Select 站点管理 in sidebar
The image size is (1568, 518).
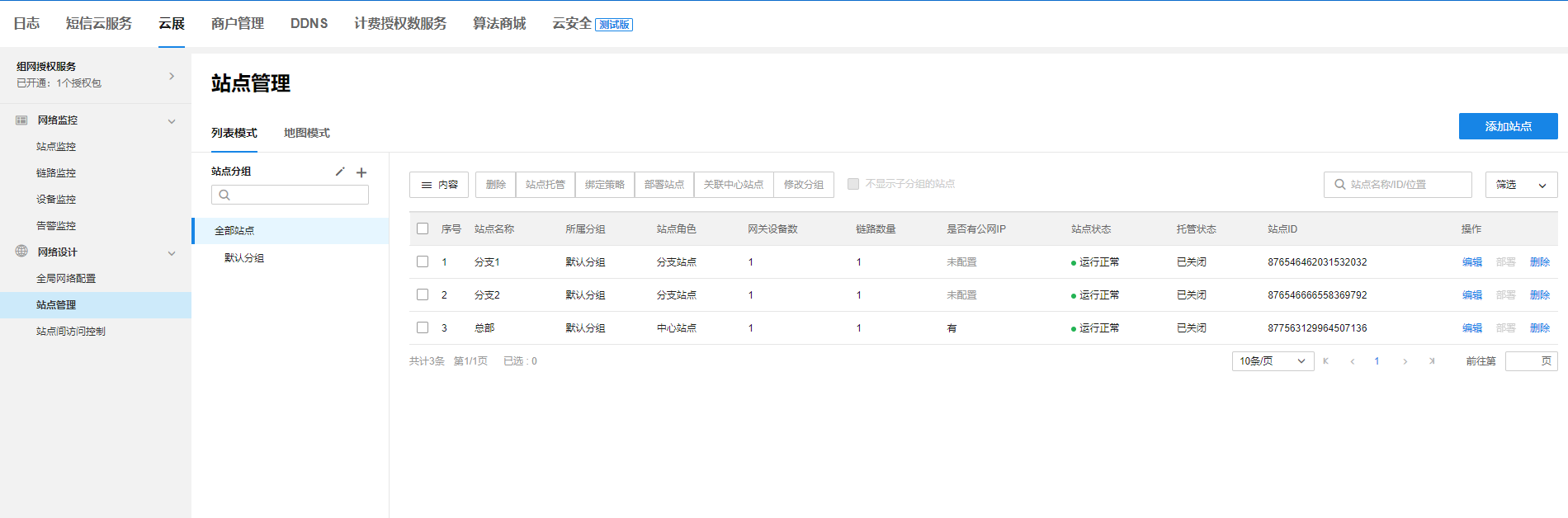[x=96, y=304]
